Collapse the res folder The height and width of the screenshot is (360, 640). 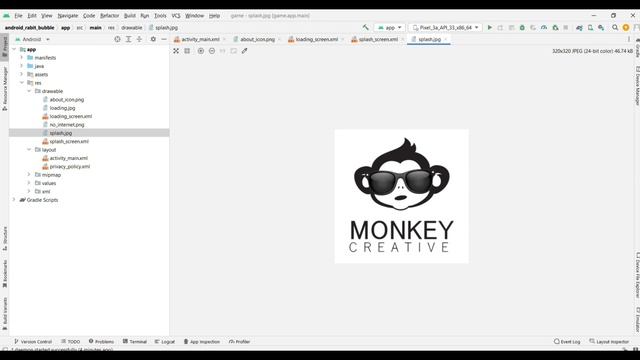[22, 82]
